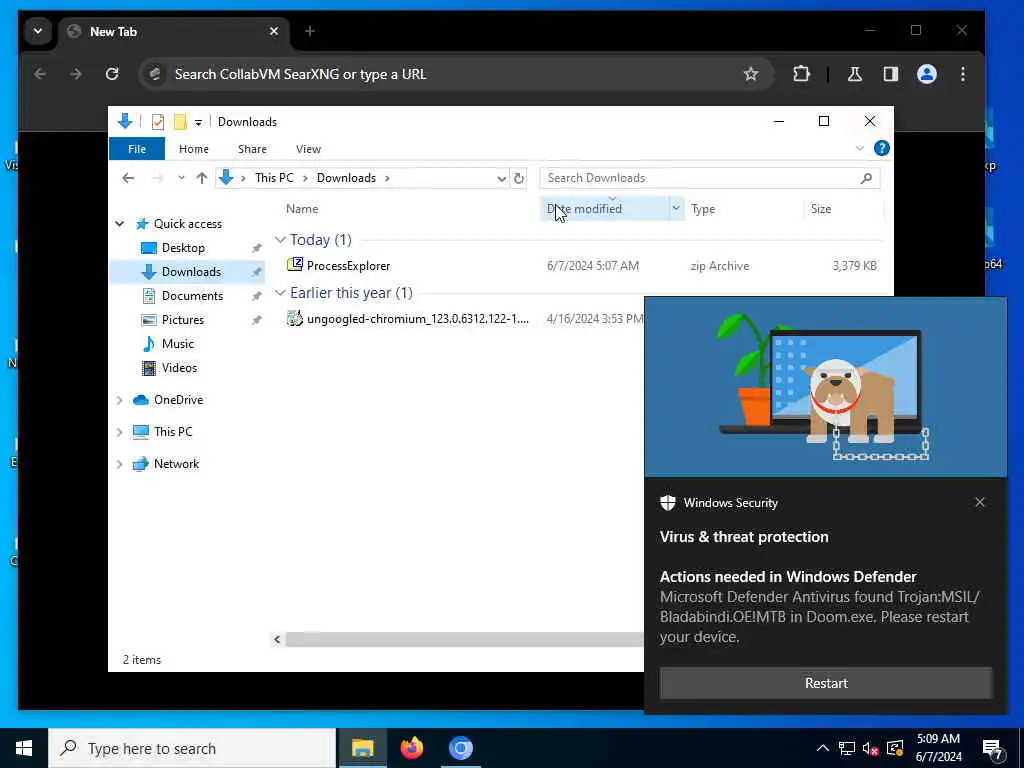Toggle Chrome side panel icon
1024x768 pixels.
[891, 74]
